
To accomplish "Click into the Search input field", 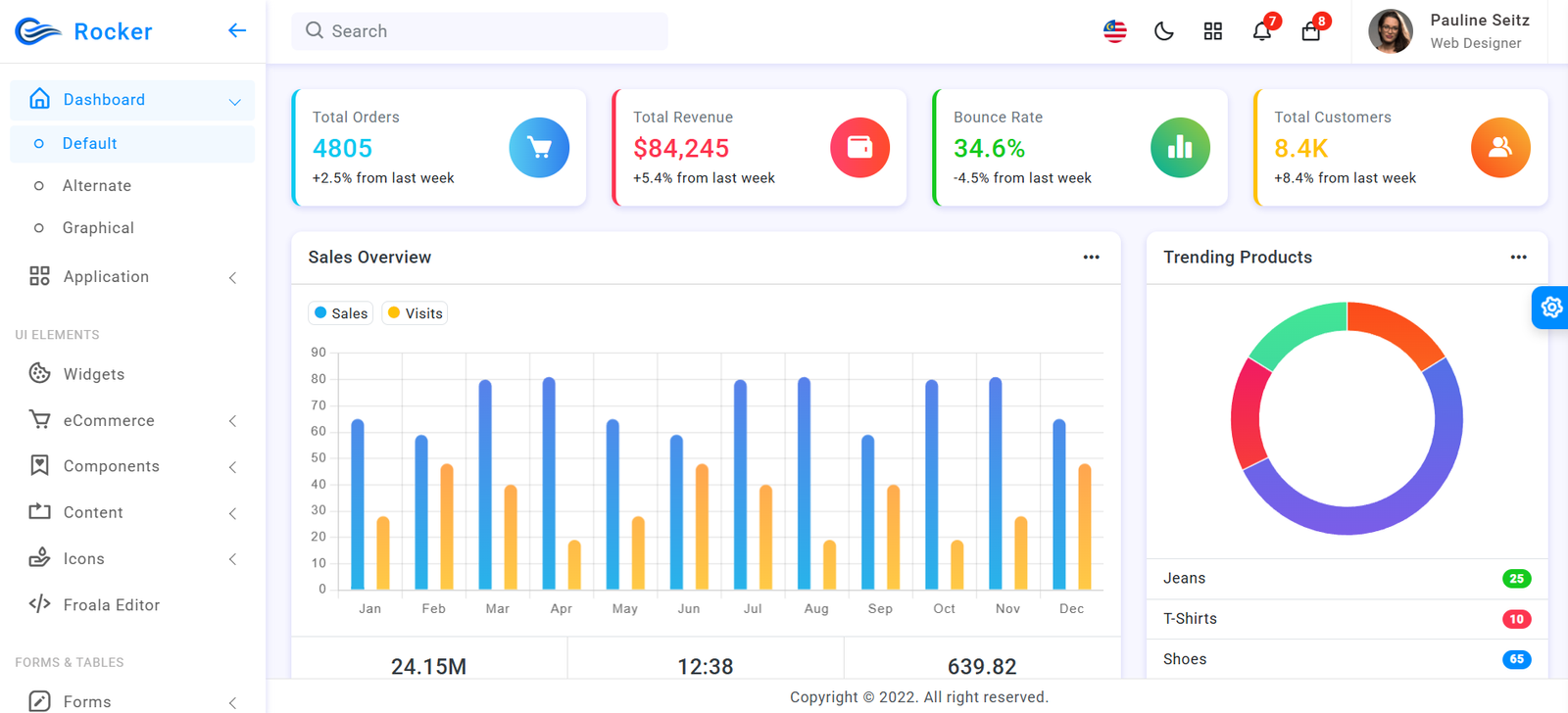I will pos(480,31).
